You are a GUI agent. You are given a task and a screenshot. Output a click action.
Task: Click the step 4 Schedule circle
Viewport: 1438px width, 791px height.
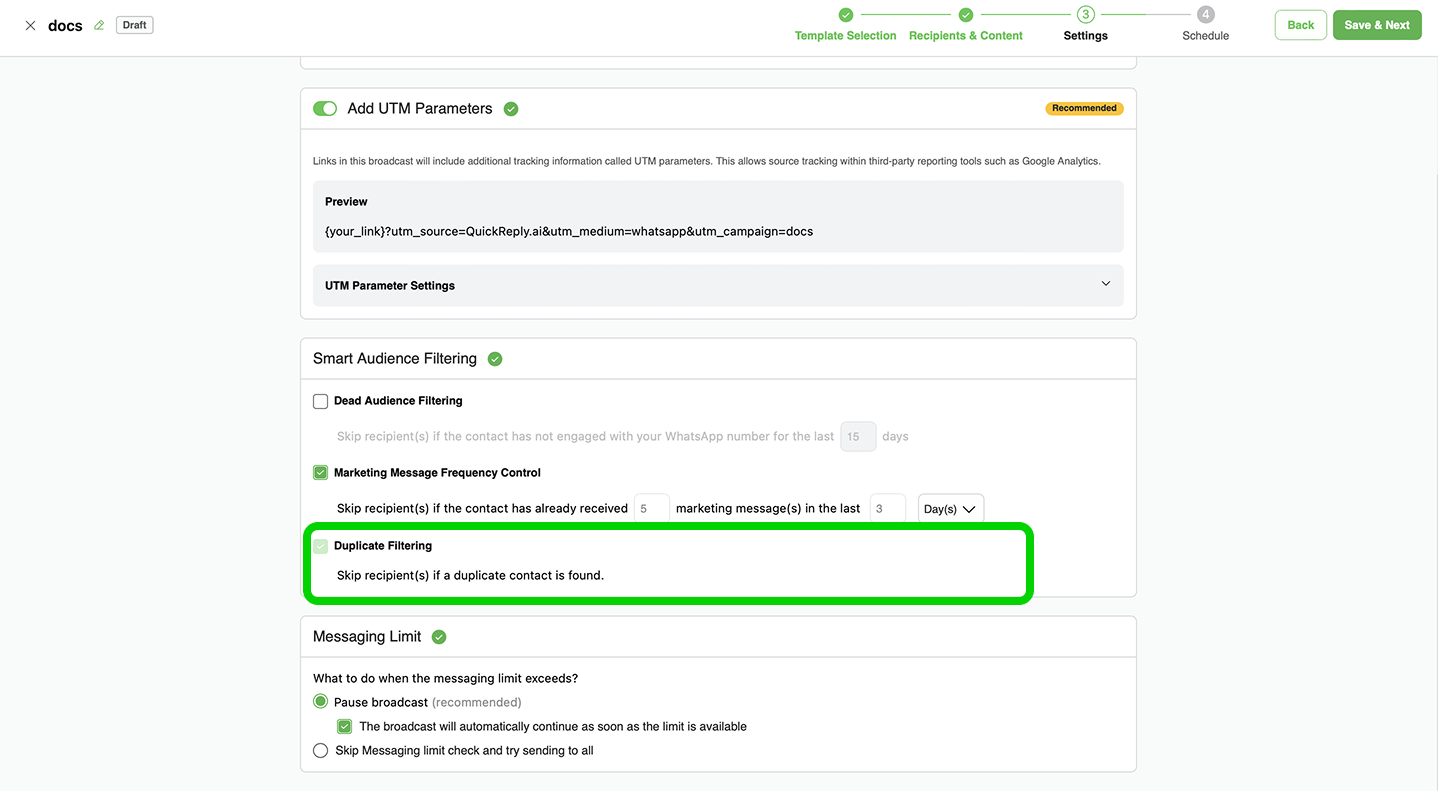point(1206,15)
